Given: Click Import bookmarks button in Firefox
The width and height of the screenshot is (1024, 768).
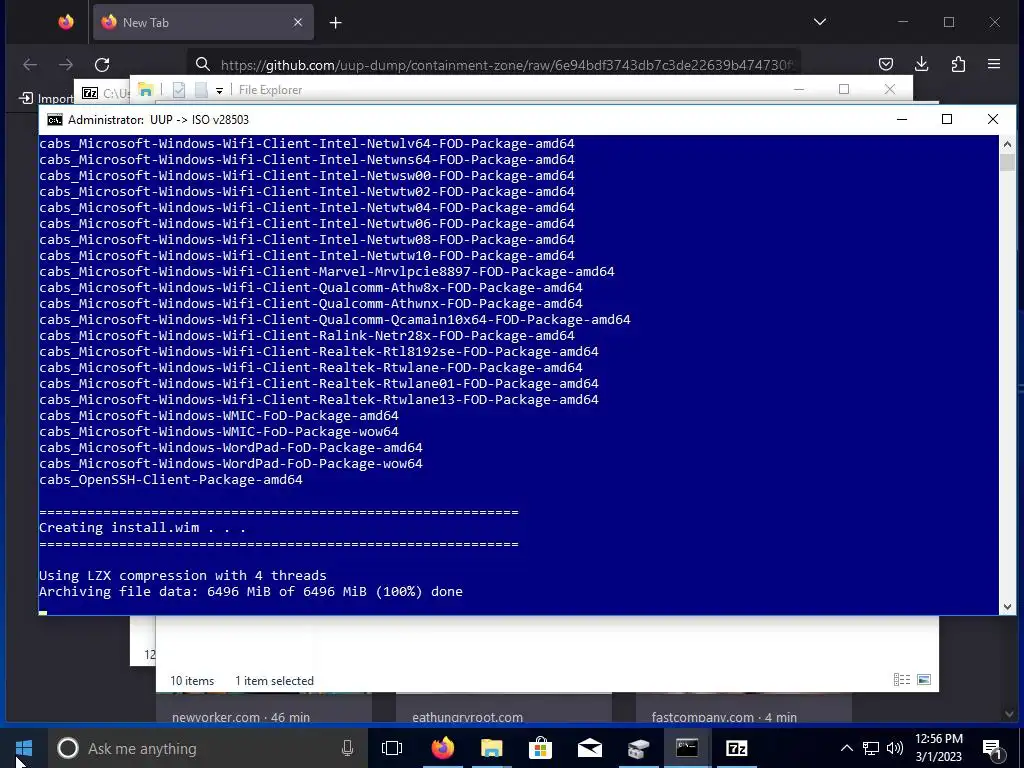Looking at the screenshot, I should click(x=46, y=98).
